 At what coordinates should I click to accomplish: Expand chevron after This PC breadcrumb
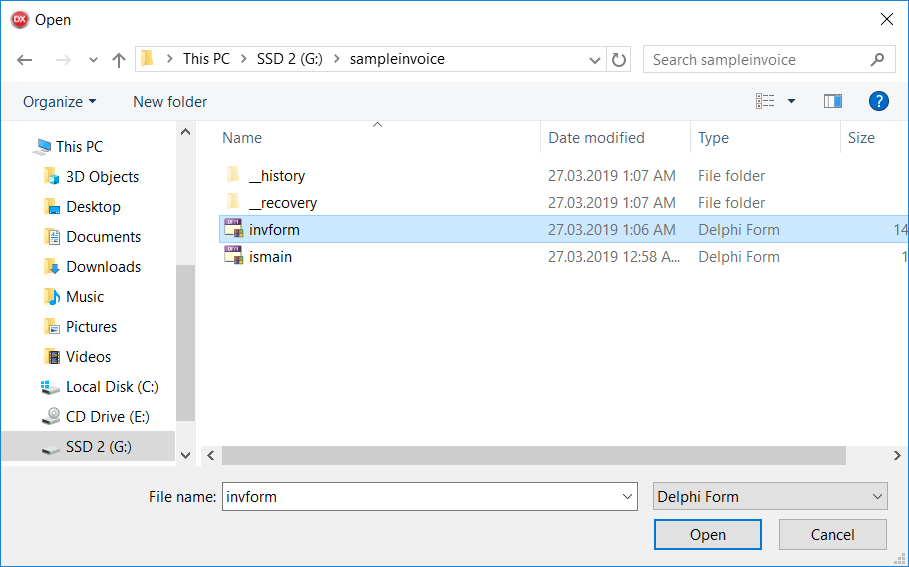click(244, 59)
